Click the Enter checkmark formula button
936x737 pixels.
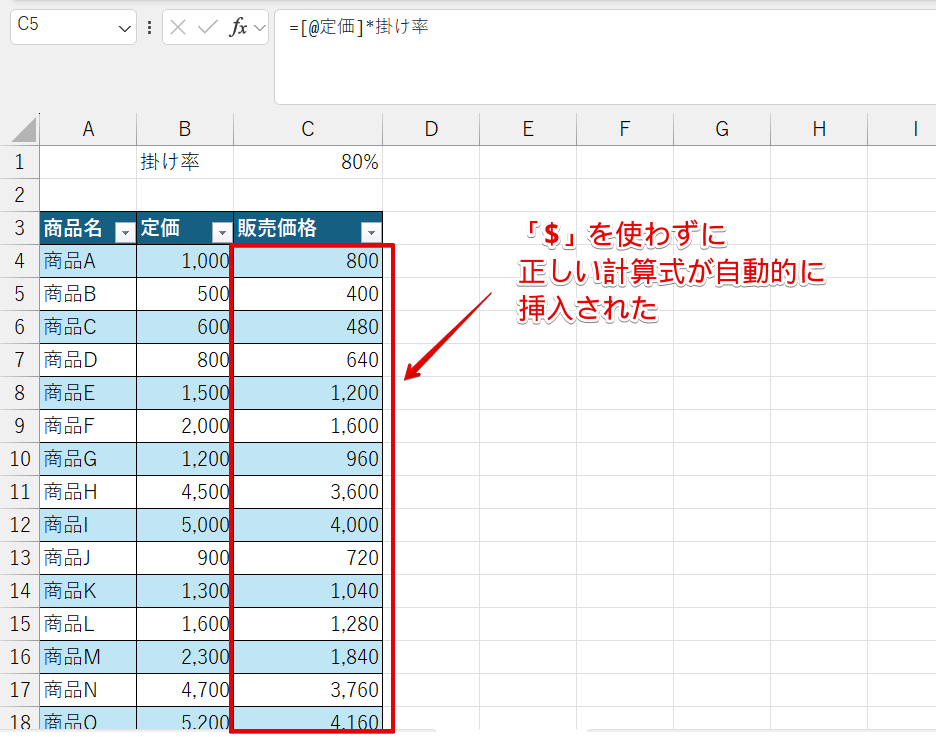click(x=207, y=27)
